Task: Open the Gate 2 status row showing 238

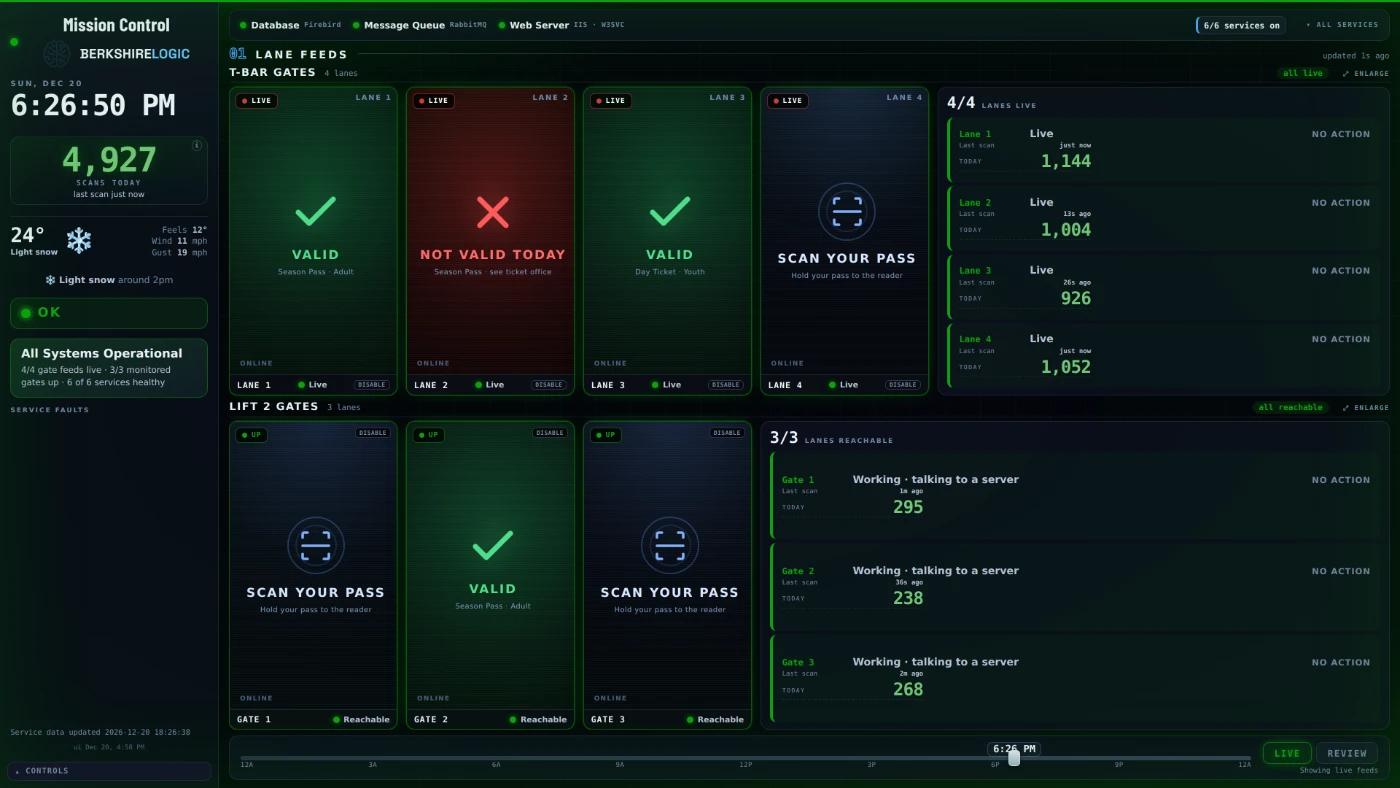Action: click(x=1075, y=585)
